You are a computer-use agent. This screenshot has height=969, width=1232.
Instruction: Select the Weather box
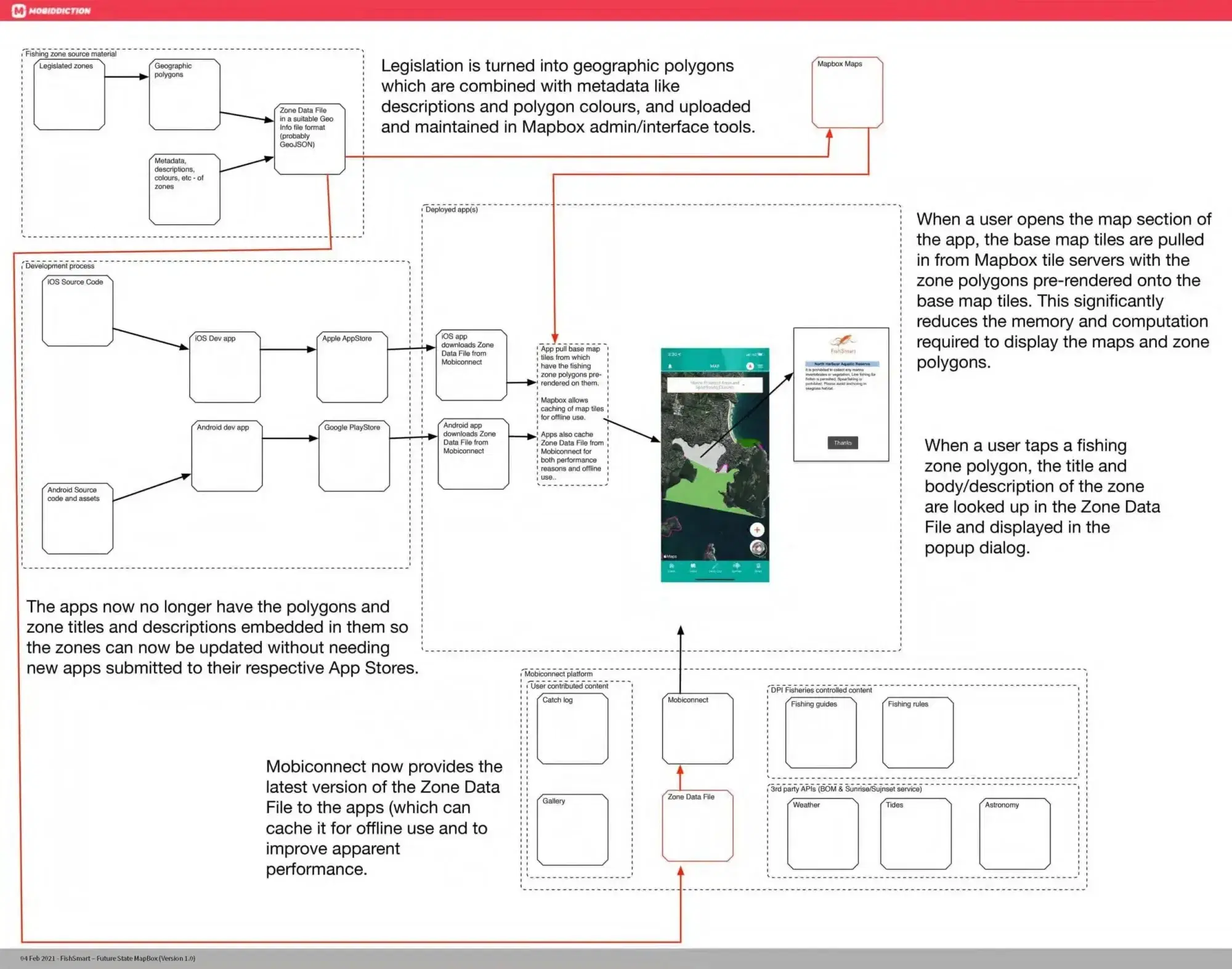[x=822, y=833]
